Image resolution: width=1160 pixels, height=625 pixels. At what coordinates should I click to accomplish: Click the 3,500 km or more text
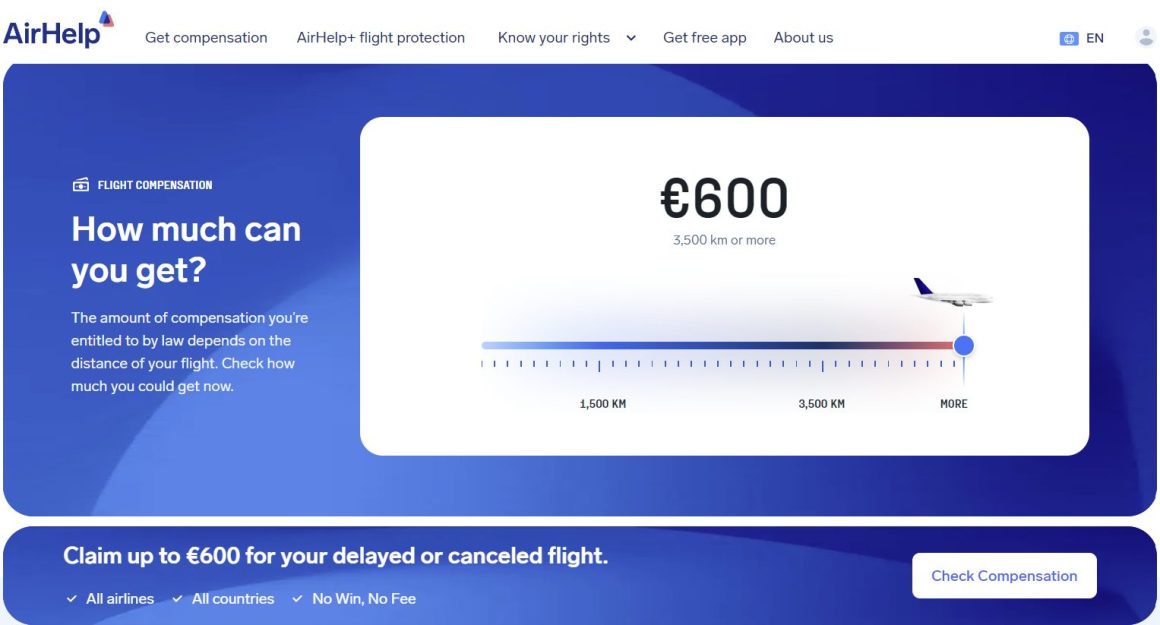725,240
